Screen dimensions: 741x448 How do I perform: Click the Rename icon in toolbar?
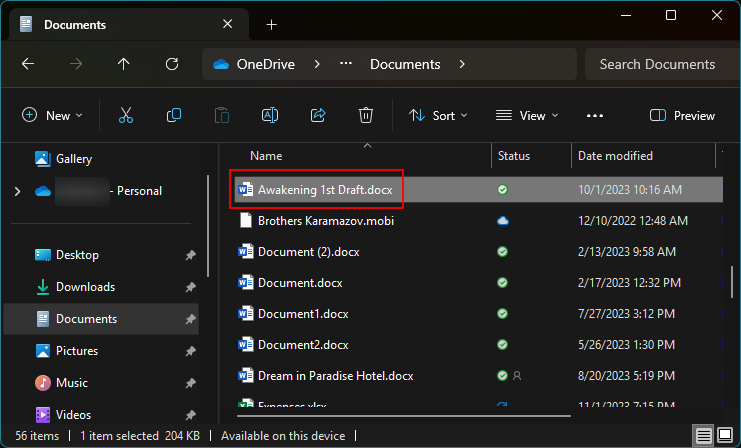[x=269, y=116]
